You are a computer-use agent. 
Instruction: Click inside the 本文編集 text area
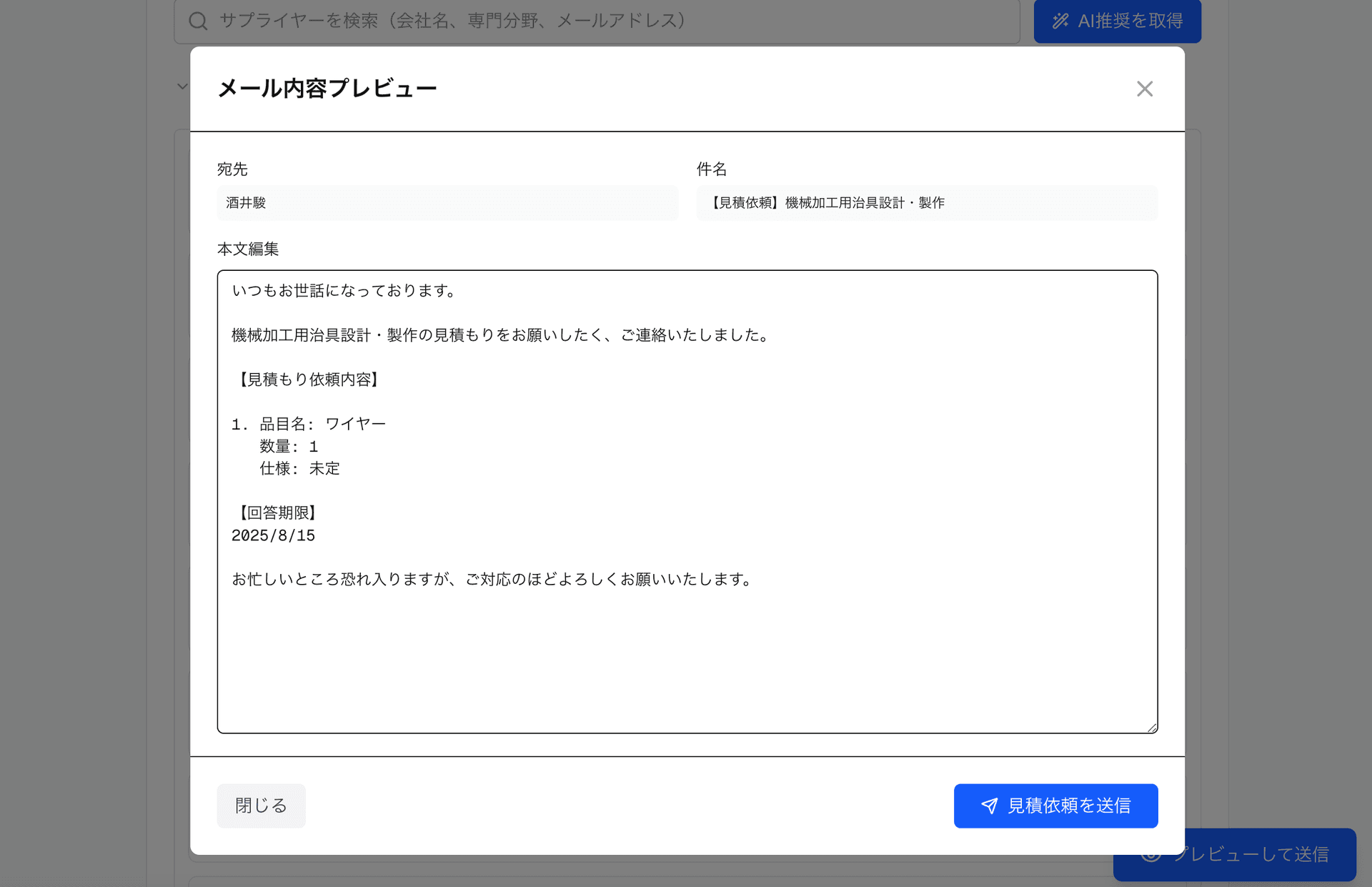[687, 502]
